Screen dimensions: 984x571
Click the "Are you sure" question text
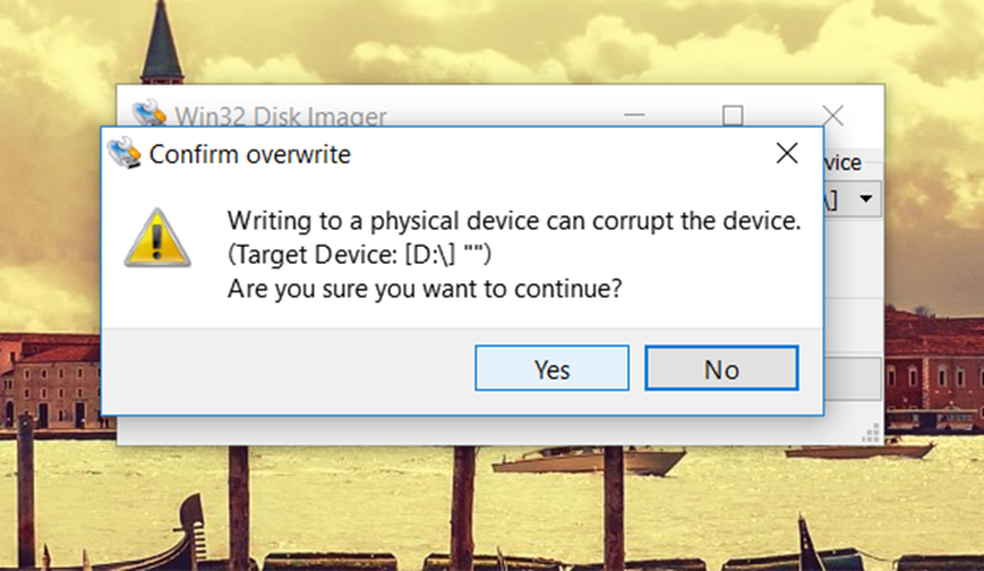pyautogui.click(x=425, y=290)
